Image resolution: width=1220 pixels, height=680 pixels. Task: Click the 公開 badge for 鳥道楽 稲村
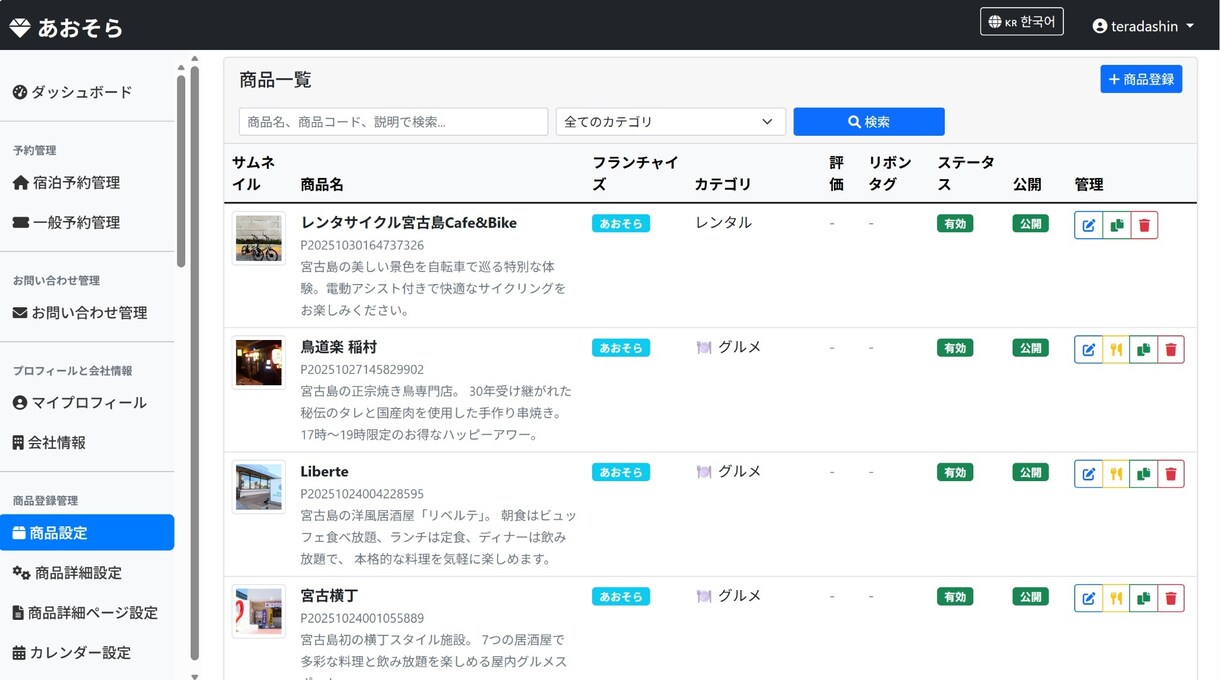pos(1031,348)
